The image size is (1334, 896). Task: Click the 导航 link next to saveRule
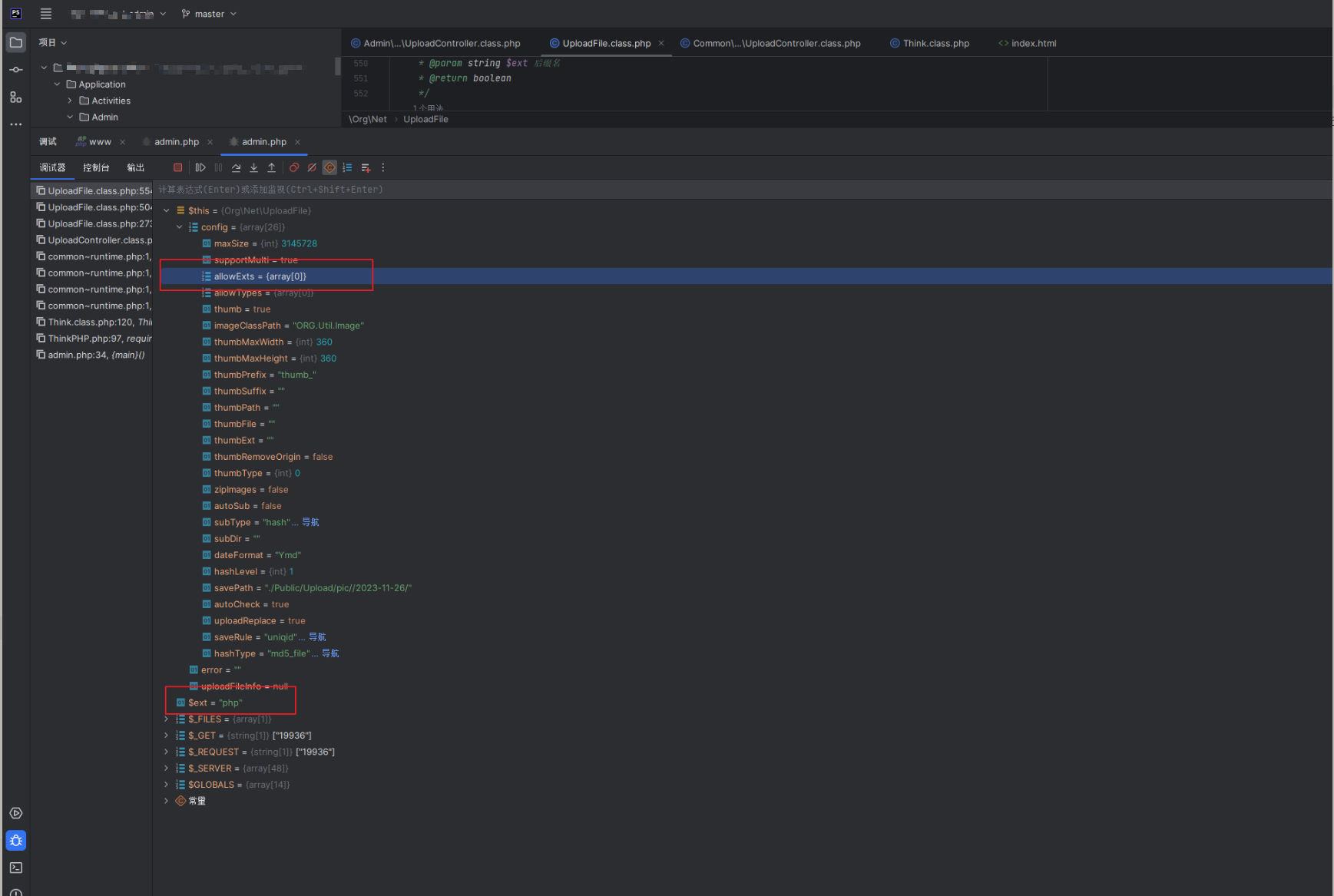317,637
